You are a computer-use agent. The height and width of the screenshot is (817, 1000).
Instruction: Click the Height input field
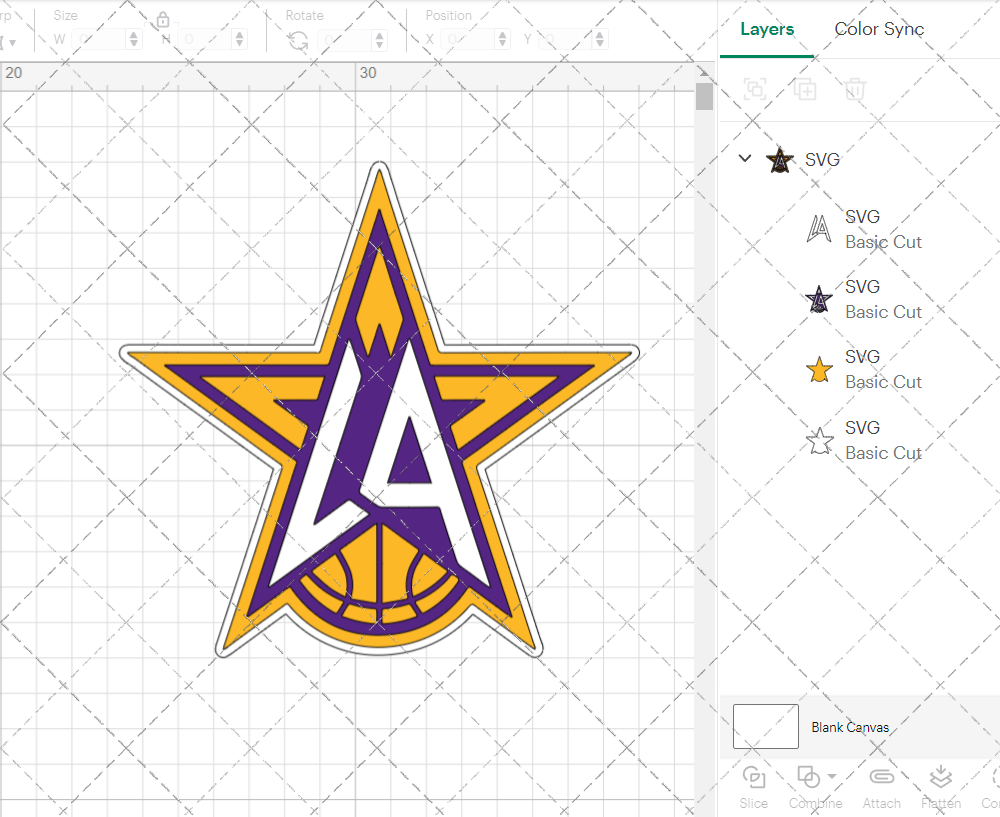point(205,40)
